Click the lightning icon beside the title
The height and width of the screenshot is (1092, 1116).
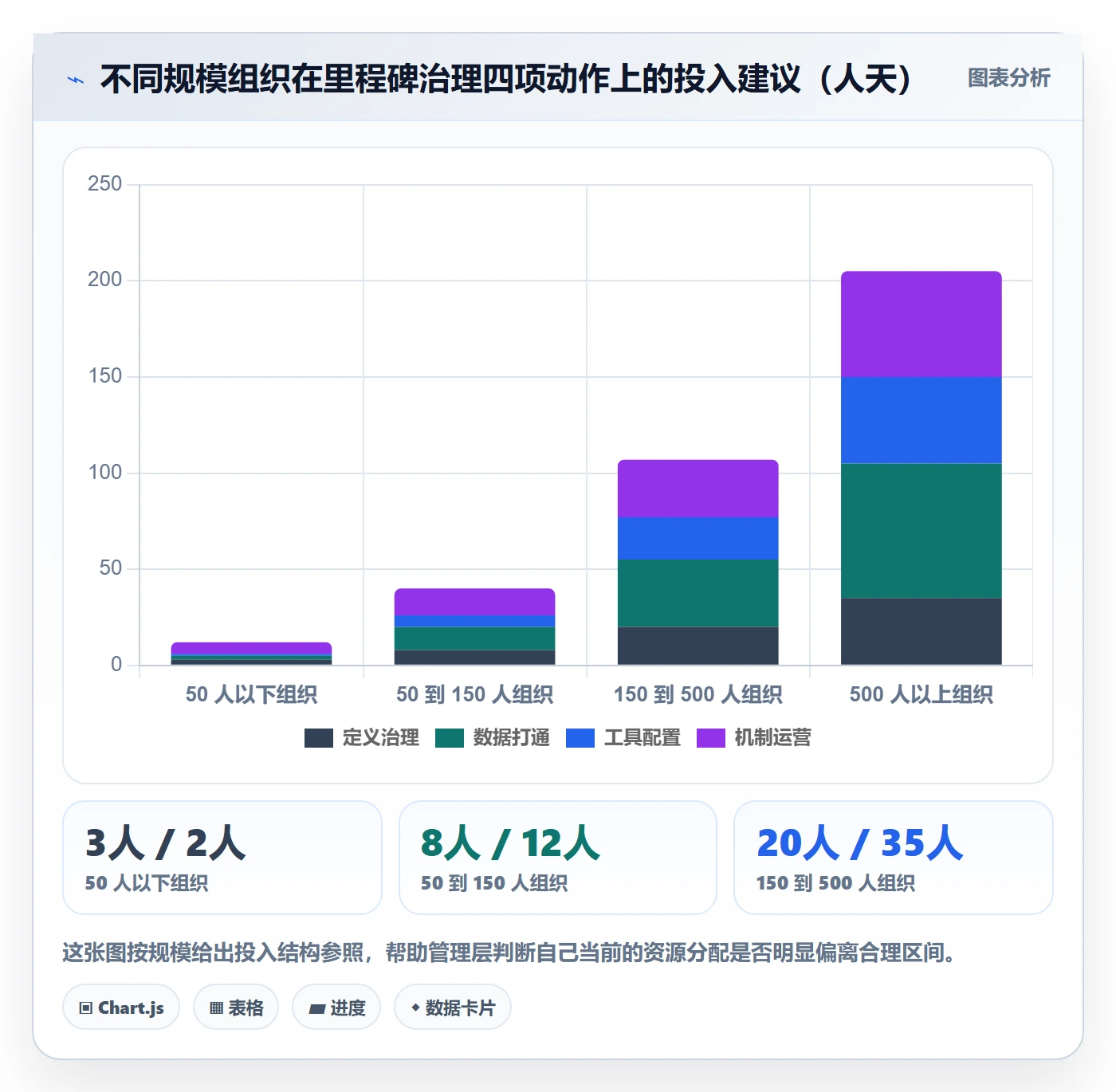click(76, 80)
